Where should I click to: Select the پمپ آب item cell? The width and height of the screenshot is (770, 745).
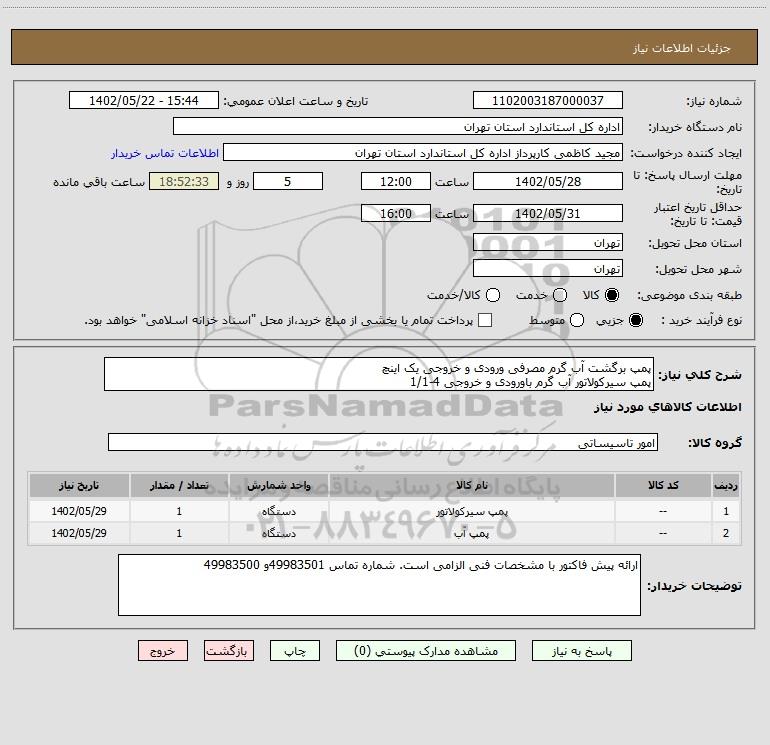pos(471,533)
